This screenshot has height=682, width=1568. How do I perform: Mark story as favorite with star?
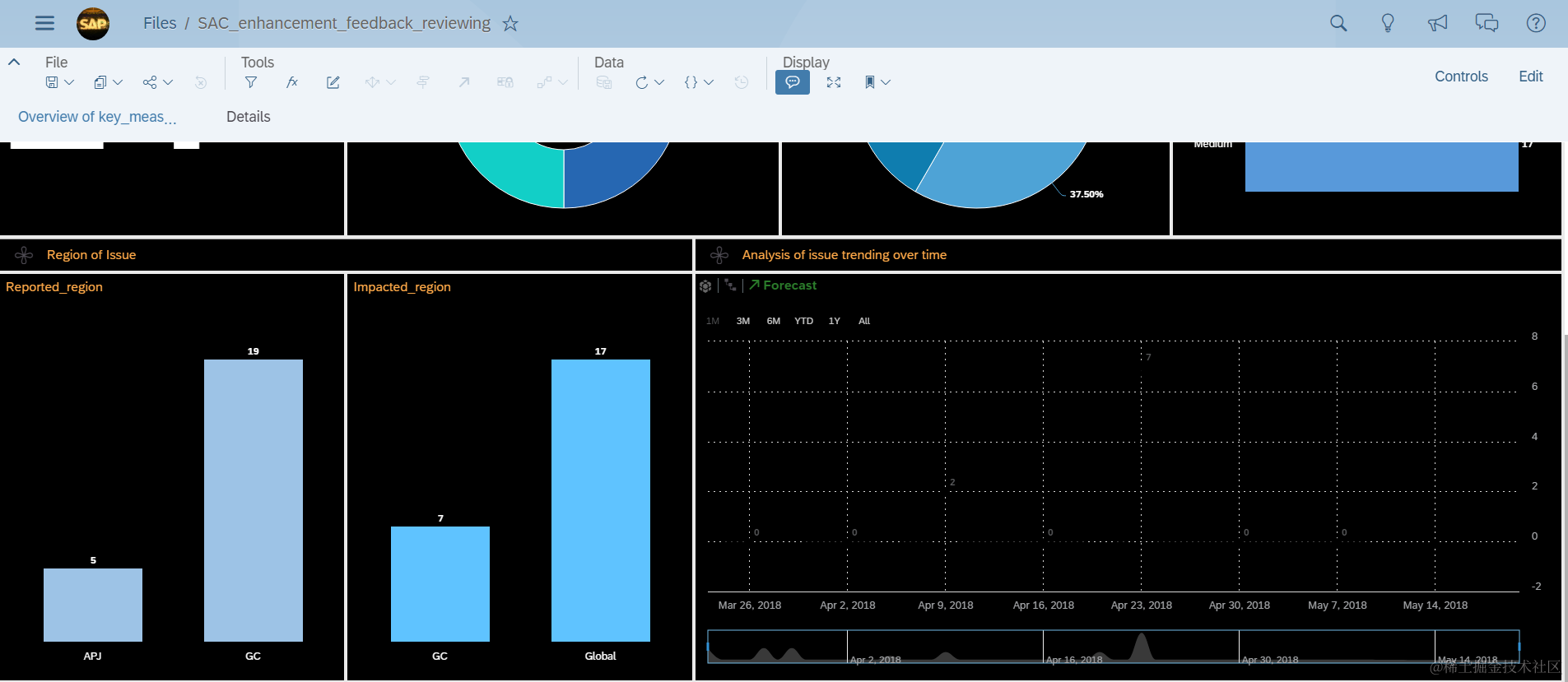pyautogui.click(x=510, y=23)
